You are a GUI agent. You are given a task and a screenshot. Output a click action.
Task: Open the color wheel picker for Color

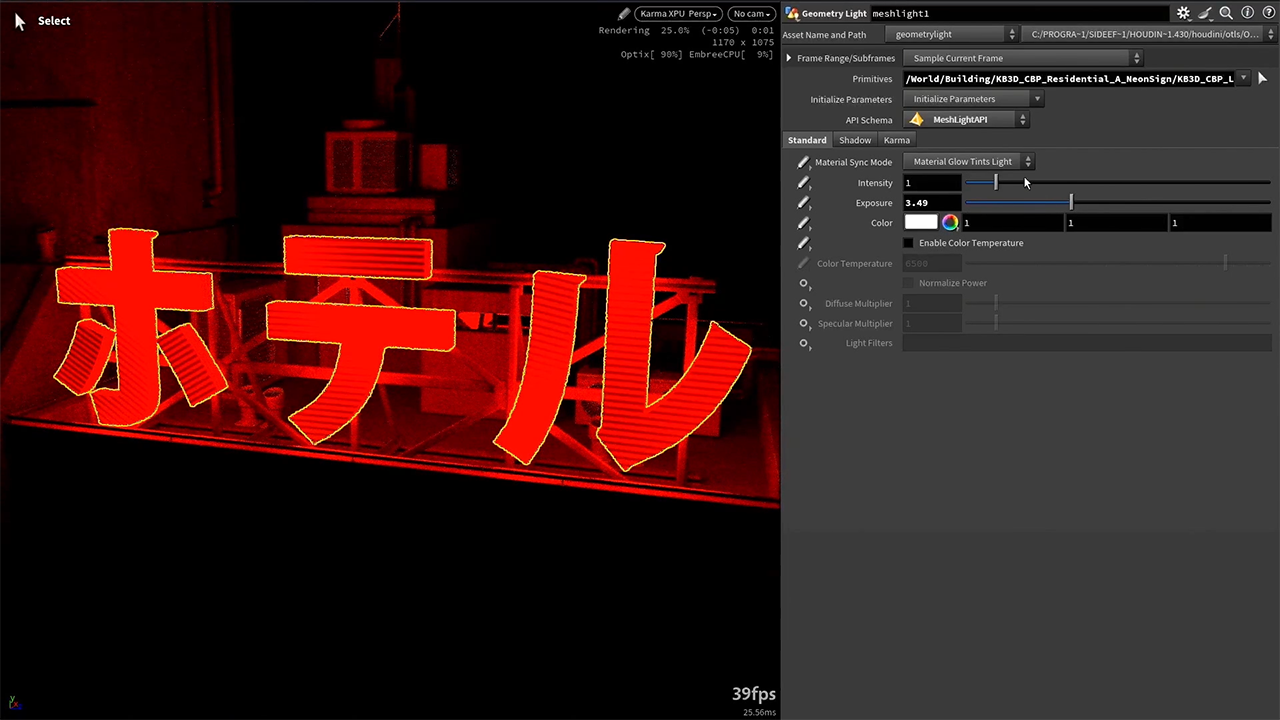tap(949, 223)
